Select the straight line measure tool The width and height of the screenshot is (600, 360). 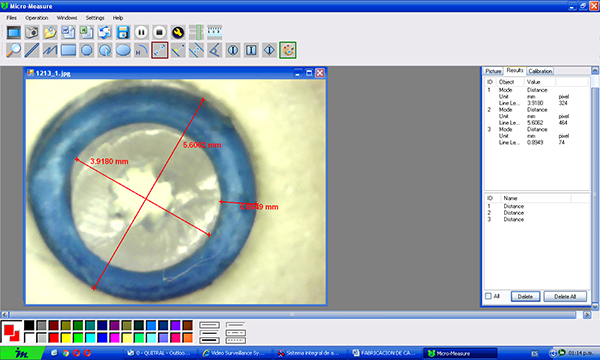tap(32, 50)
